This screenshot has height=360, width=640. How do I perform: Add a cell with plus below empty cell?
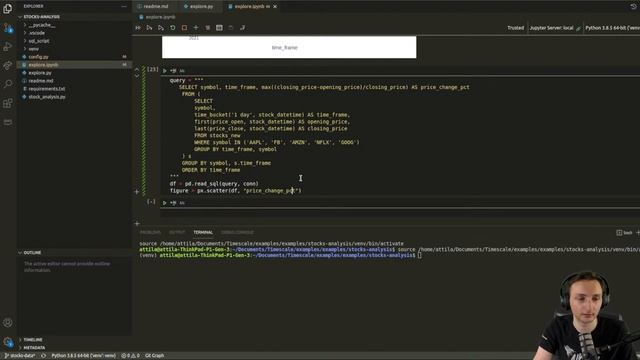(x=137, y=223)
